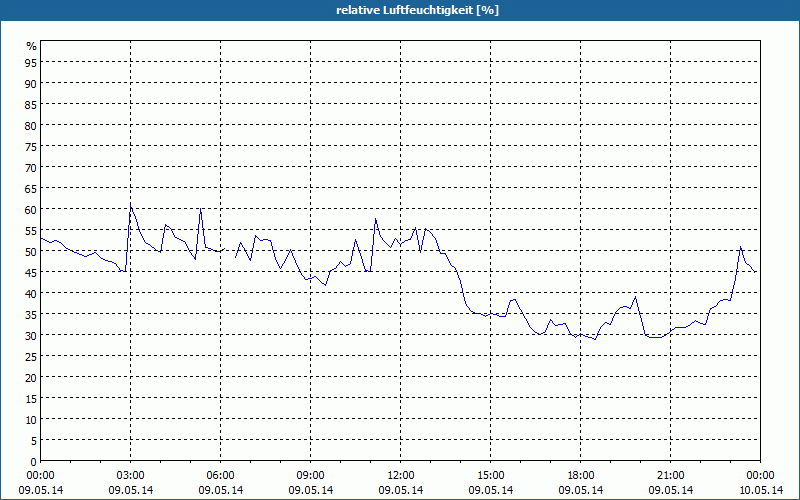Select the y-axis value 20

(31, 378)
